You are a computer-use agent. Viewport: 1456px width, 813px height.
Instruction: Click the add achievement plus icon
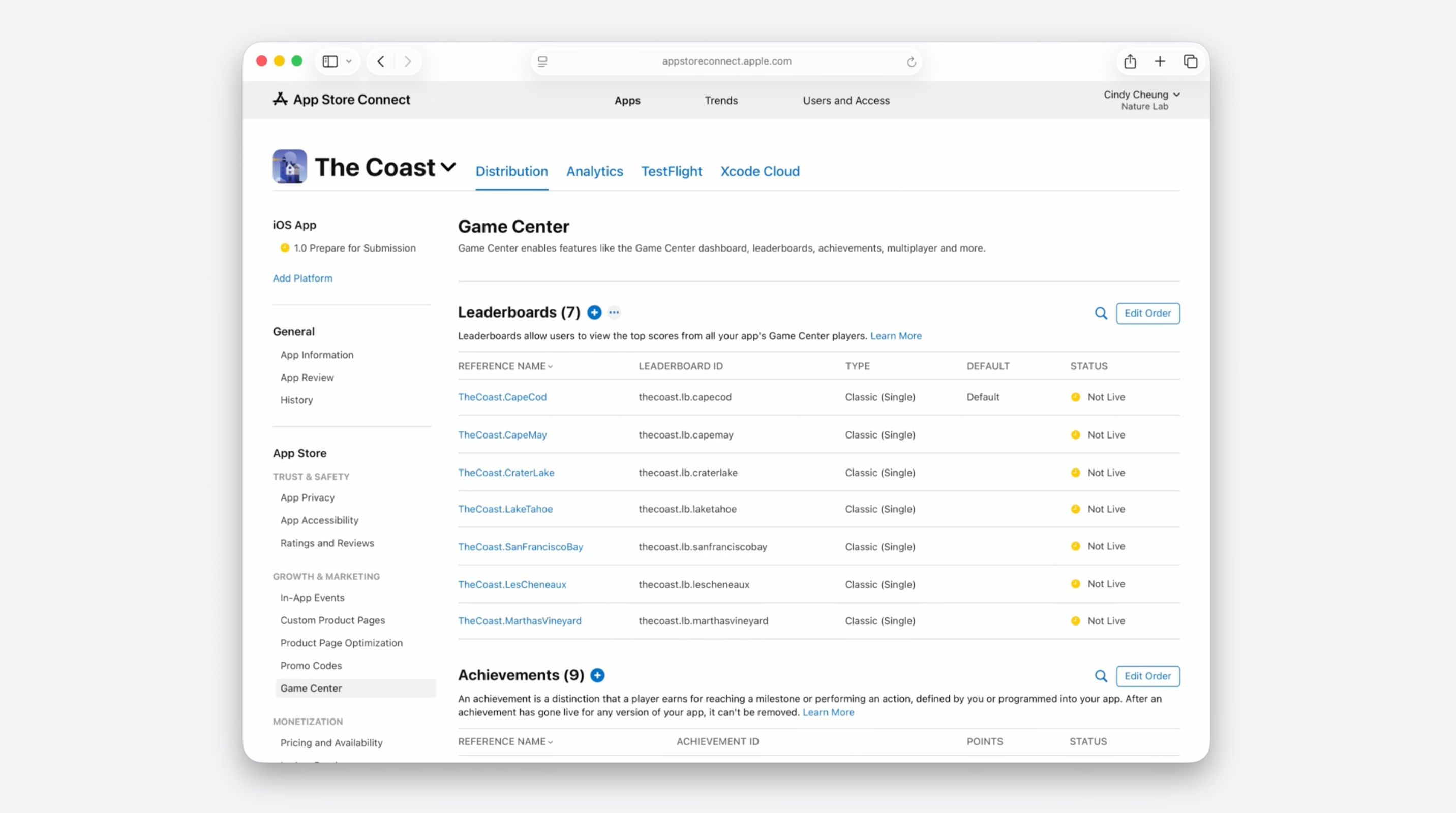tap(597, 675)
